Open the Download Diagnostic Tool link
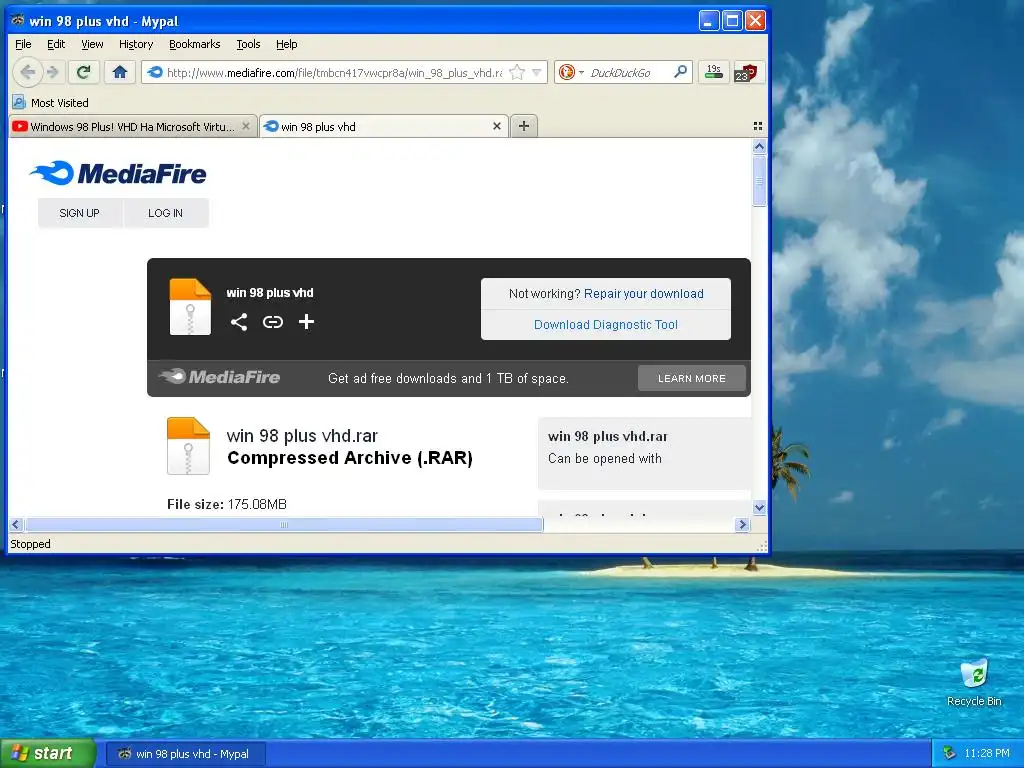1024x768 pixels. tap(605, 325)
